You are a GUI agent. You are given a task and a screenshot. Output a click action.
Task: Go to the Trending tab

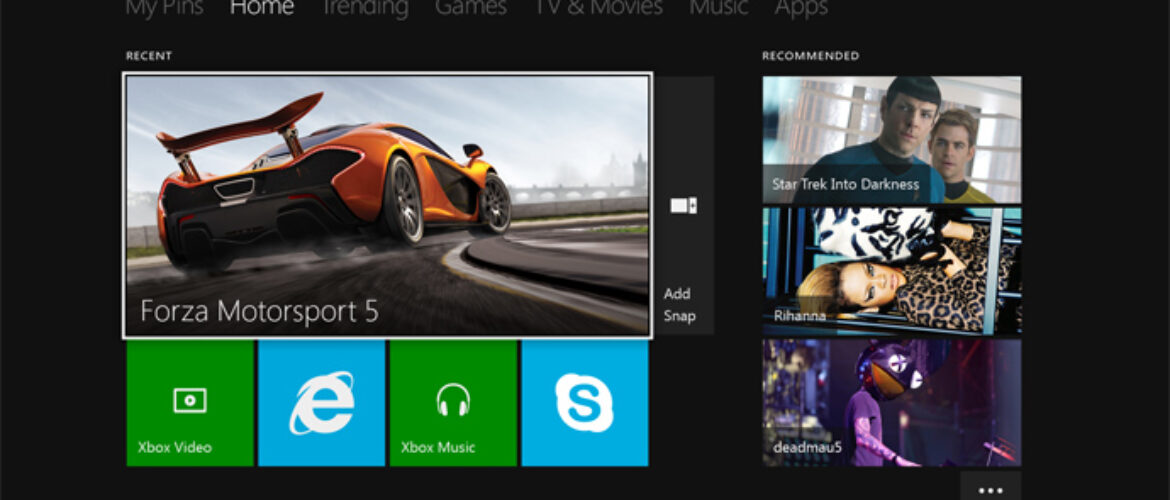(x=364, y=7)
